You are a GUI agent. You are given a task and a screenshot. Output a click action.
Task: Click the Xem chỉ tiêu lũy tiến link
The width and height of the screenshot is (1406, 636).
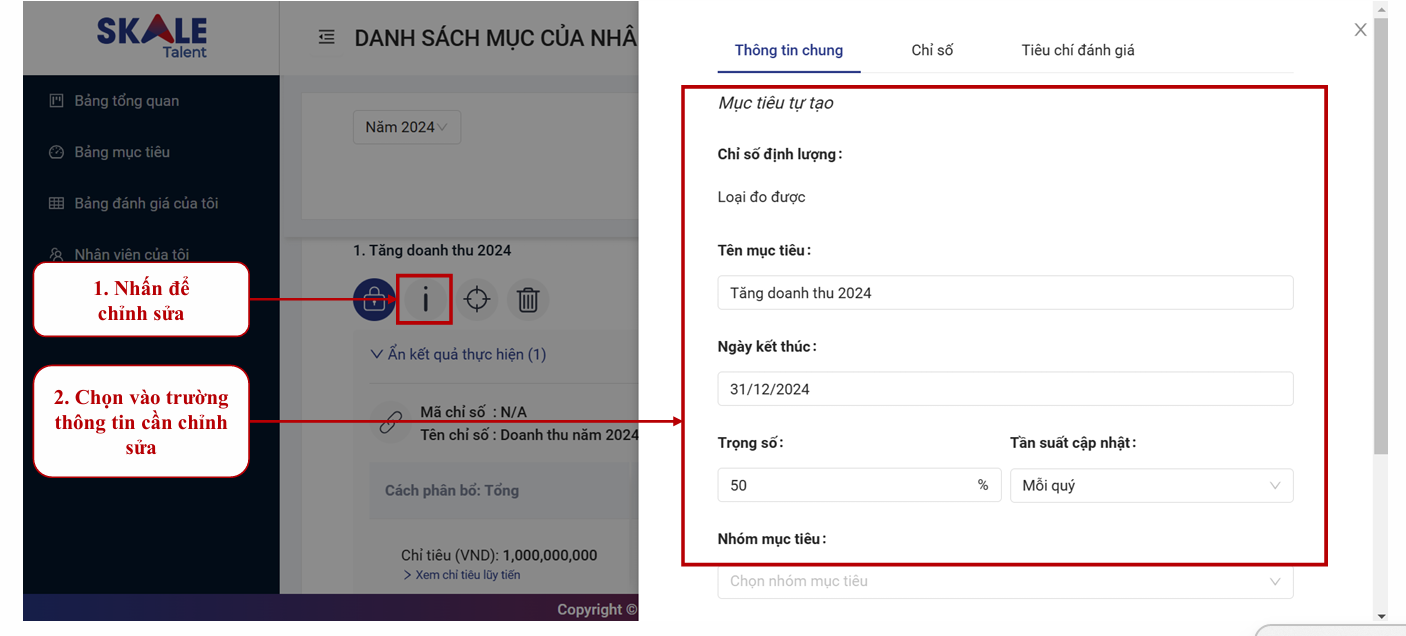click(x=461, y=575)
